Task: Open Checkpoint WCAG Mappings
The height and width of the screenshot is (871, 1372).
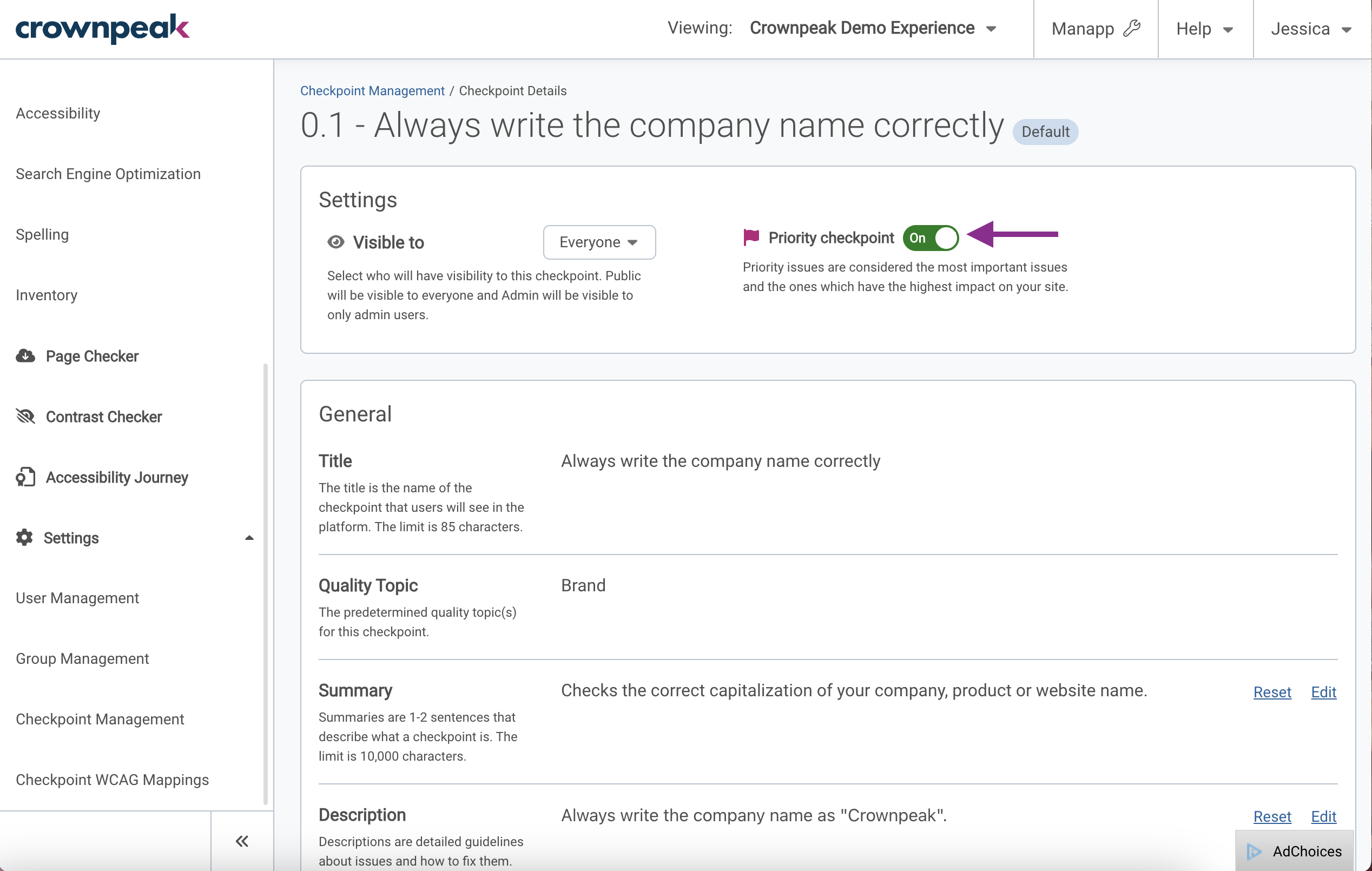Action: [x=112, y=780]
